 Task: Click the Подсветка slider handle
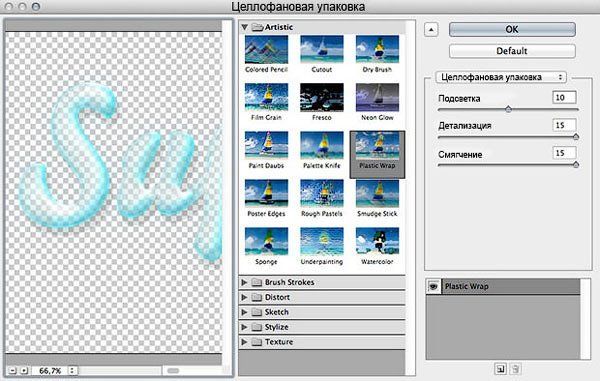click(508, 109)
